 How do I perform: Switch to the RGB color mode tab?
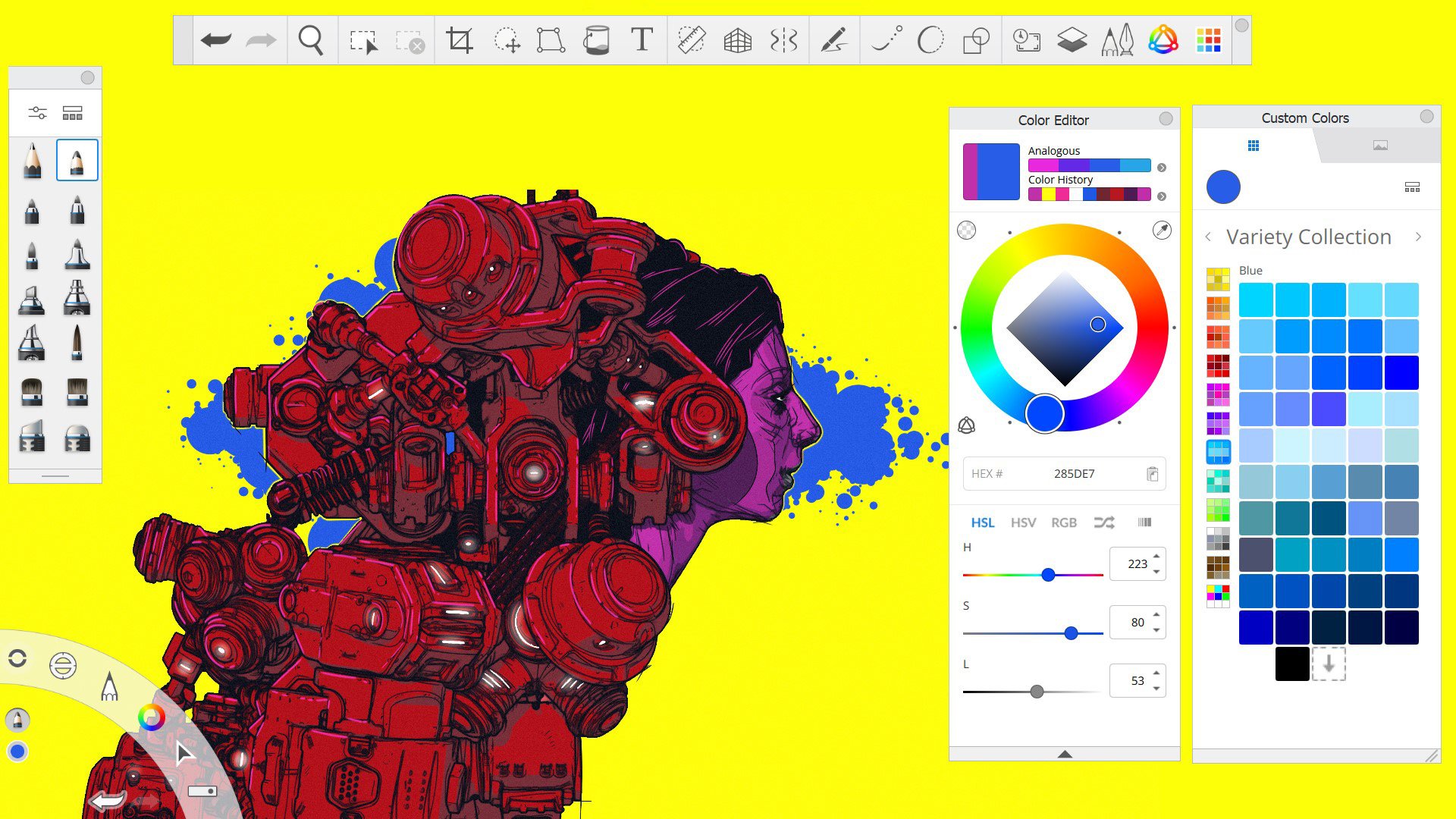click(1065, 522)
